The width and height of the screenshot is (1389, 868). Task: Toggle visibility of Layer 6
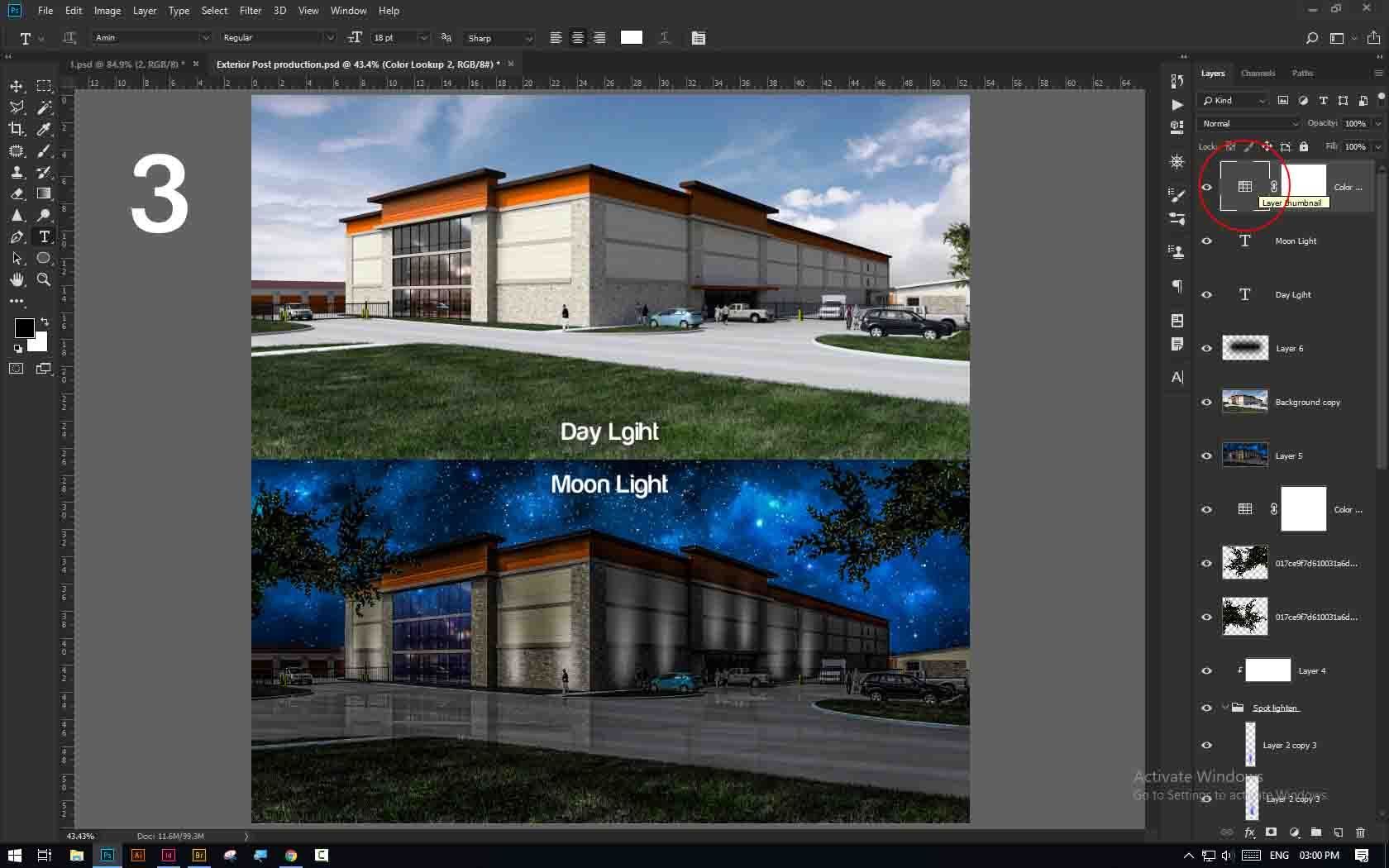pos(1206,349)
